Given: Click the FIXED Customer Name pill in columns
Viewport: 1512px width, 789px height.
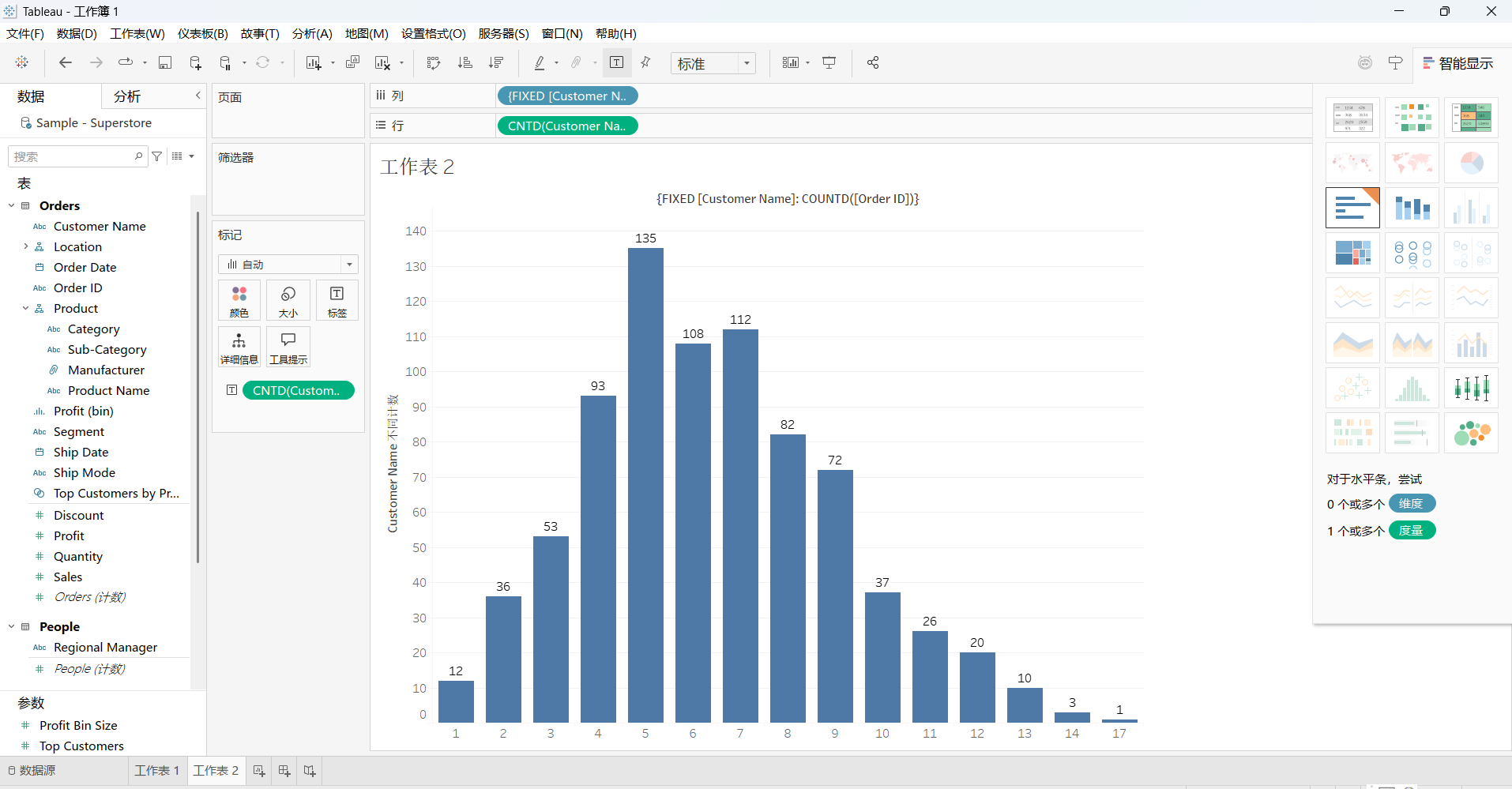Looking at the screenshot, I should 567,96.
